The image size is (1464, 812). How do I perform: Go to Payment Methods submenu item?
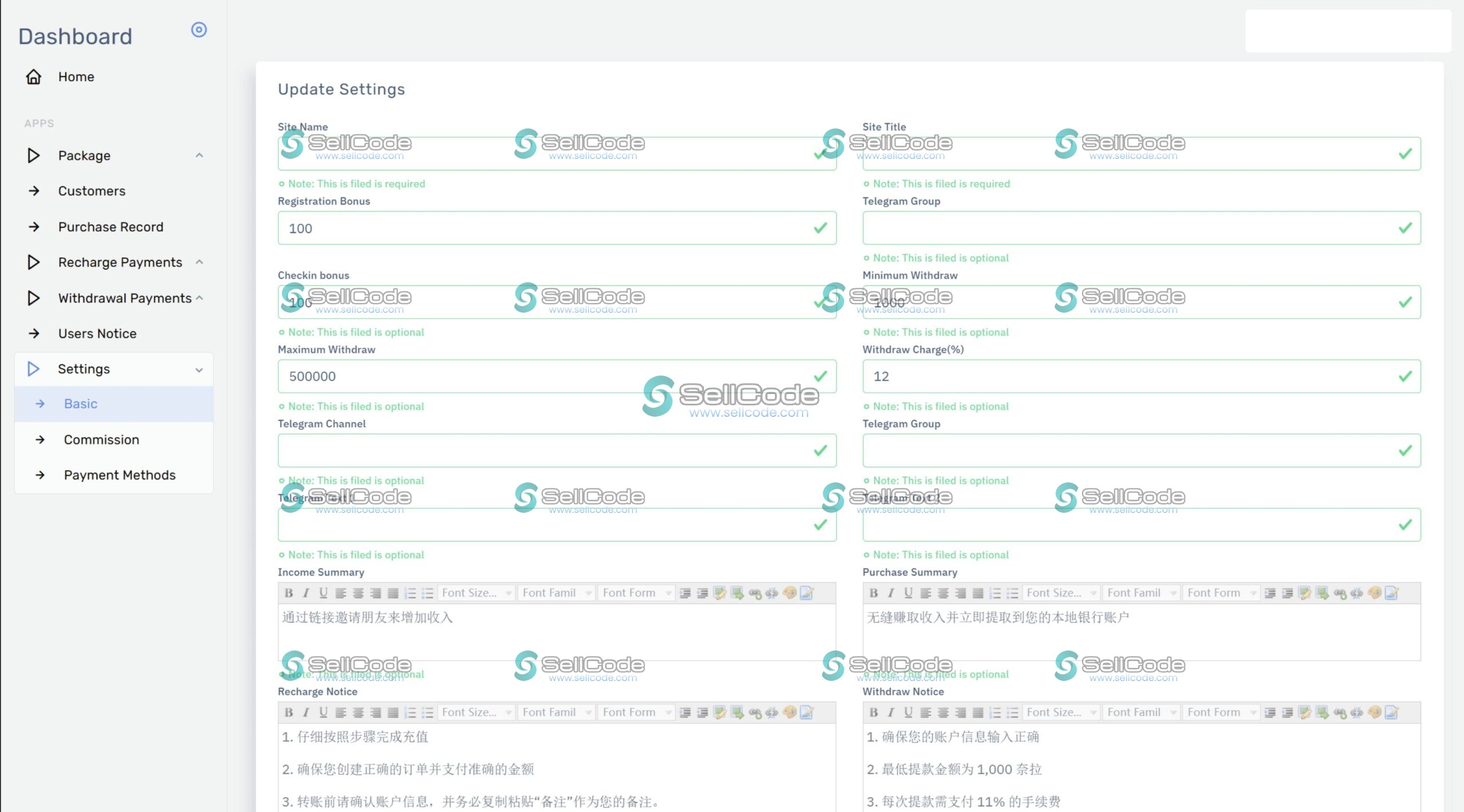tap(119, 475)
